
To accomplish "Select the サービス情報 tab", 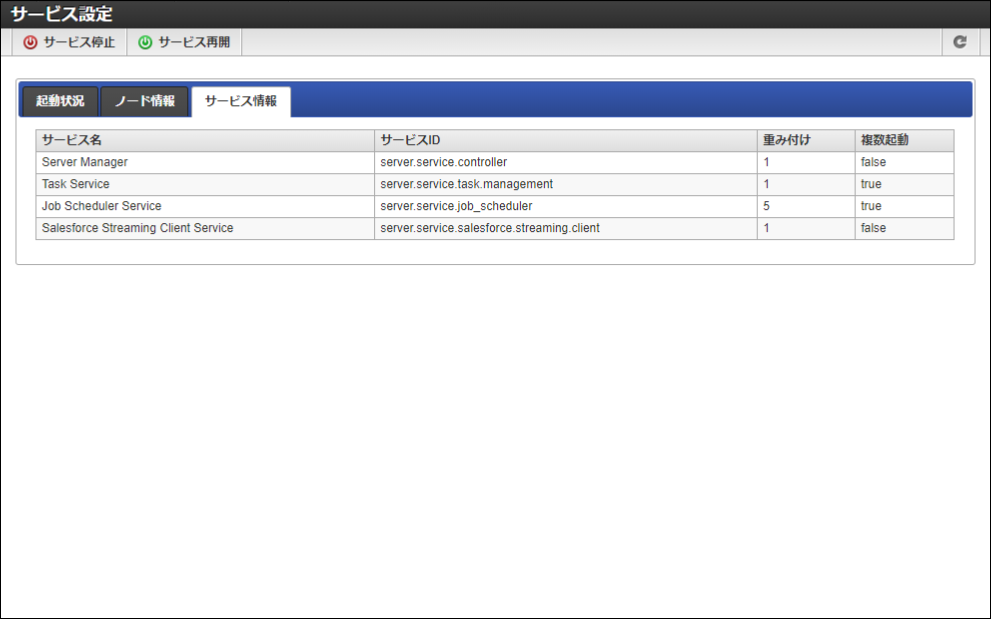I will click(241, 101).
